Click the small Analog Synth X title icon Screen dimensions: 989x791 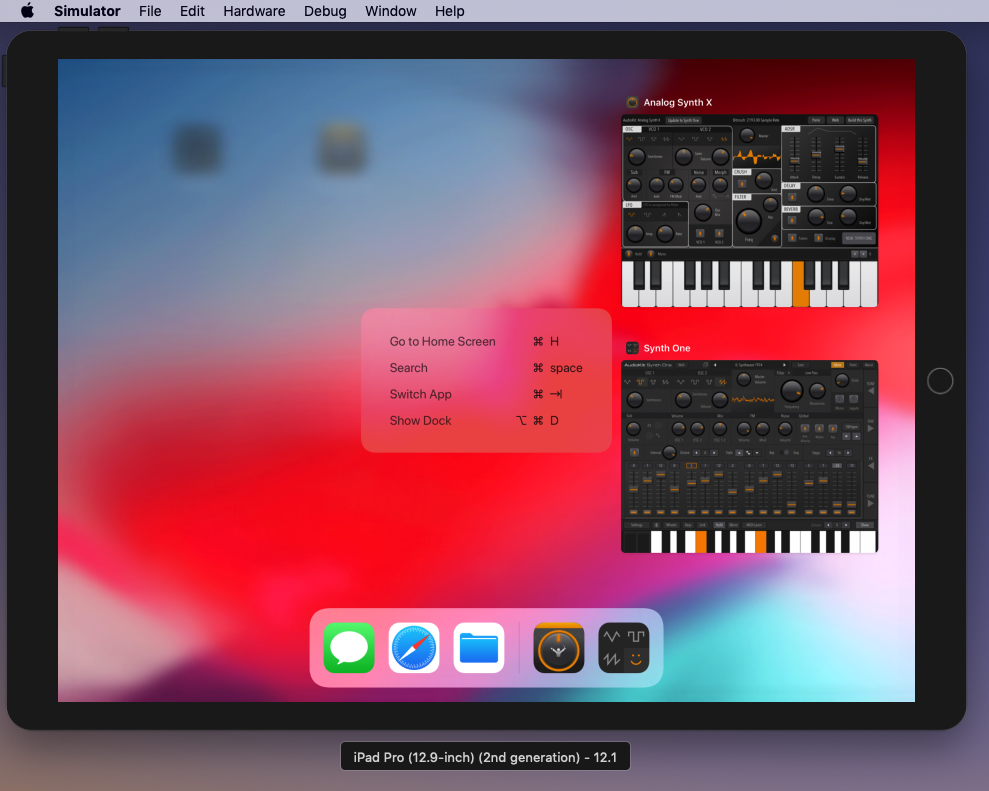point(632,102)
